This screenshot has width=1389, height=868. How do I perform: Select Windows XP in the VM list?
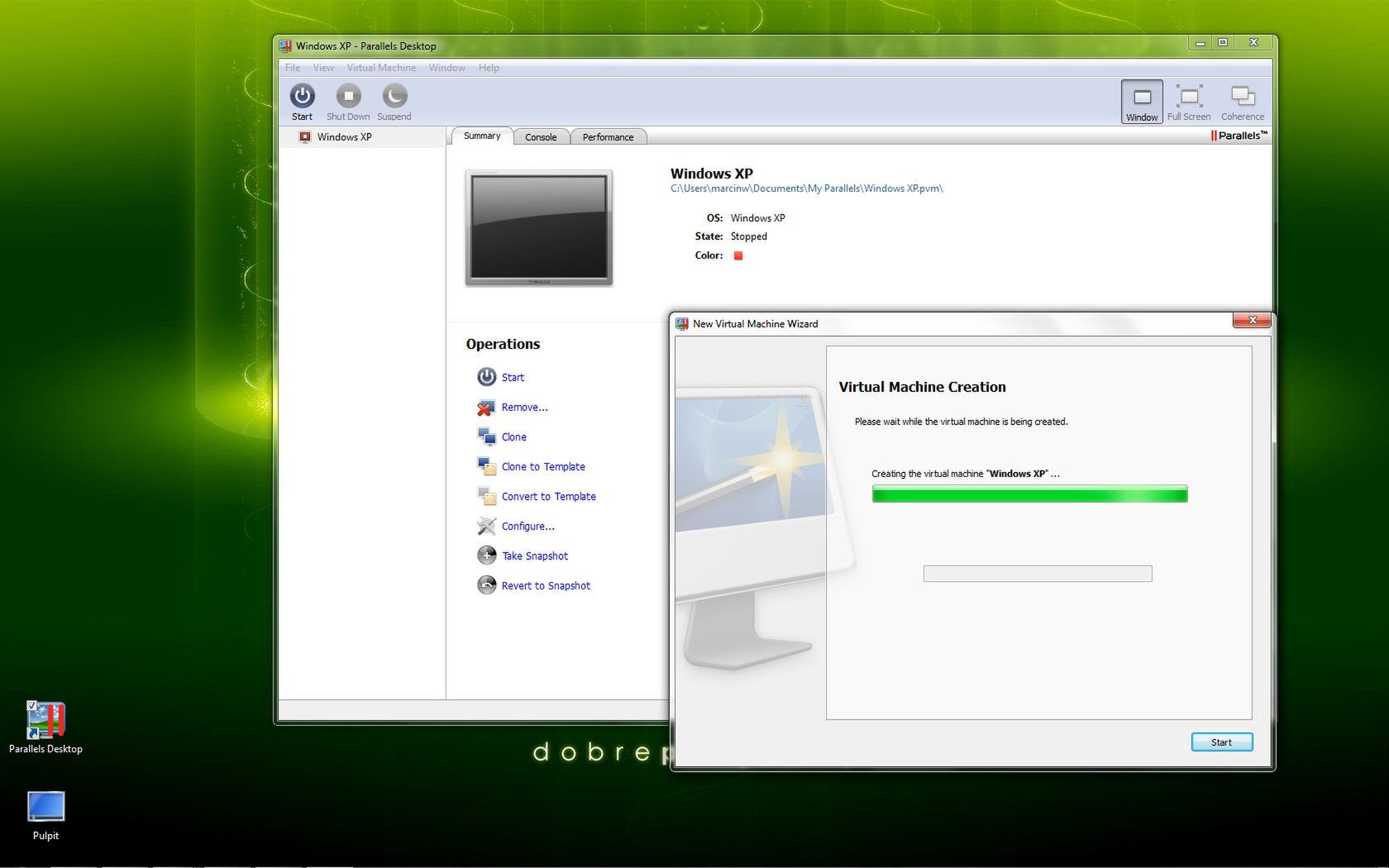click(362, 137)
